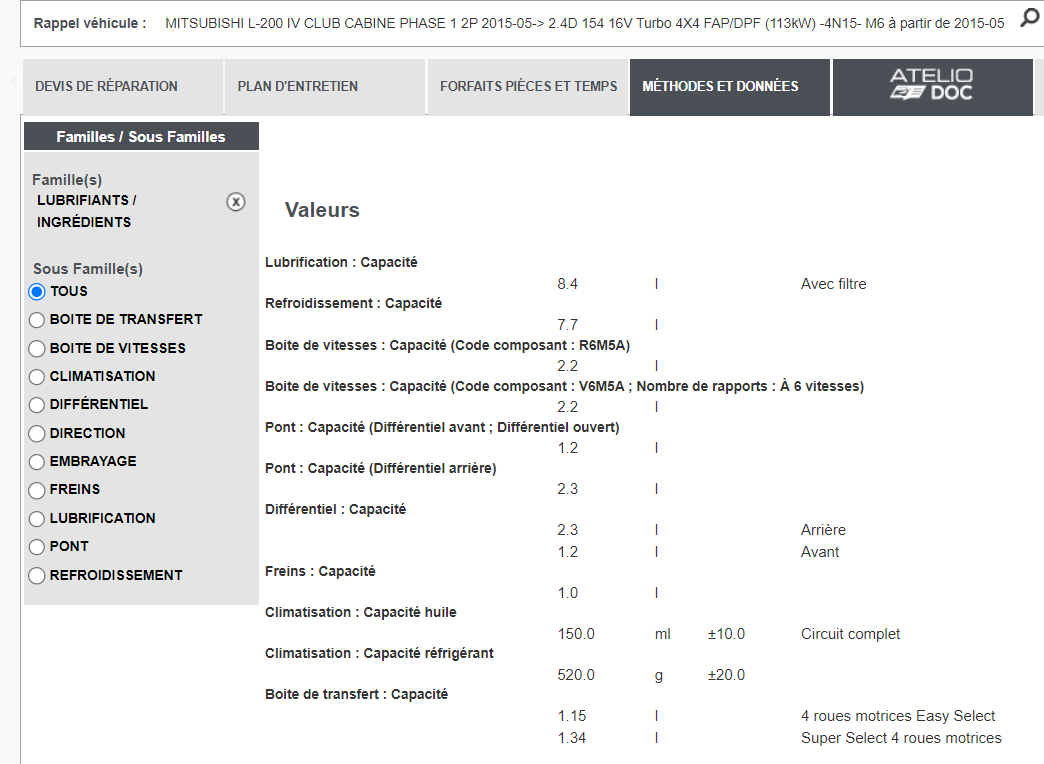Viewport: 1044px width, 764px height.
Task: Click the 'Avec filtre' note
Action: click(x=834, y=284)
